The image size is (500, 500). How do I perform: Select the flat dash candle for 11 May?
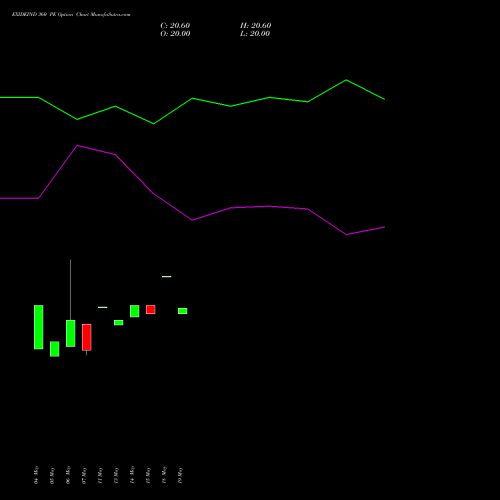pyautogui.click(x=103, y=307)
